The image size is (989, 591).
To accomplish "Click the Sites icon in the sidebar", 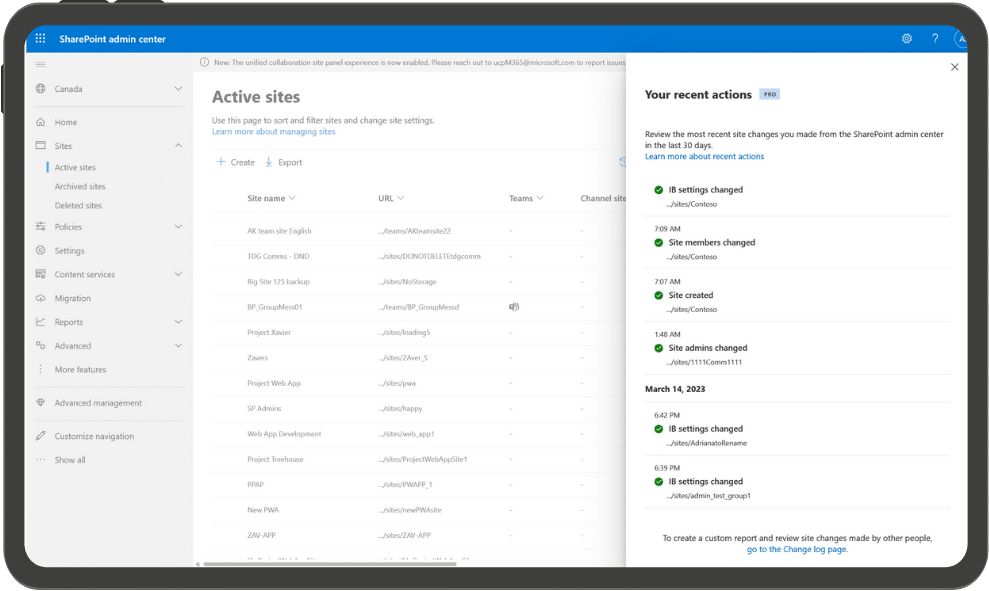I will pyautogui.click(x=41, y=145).
